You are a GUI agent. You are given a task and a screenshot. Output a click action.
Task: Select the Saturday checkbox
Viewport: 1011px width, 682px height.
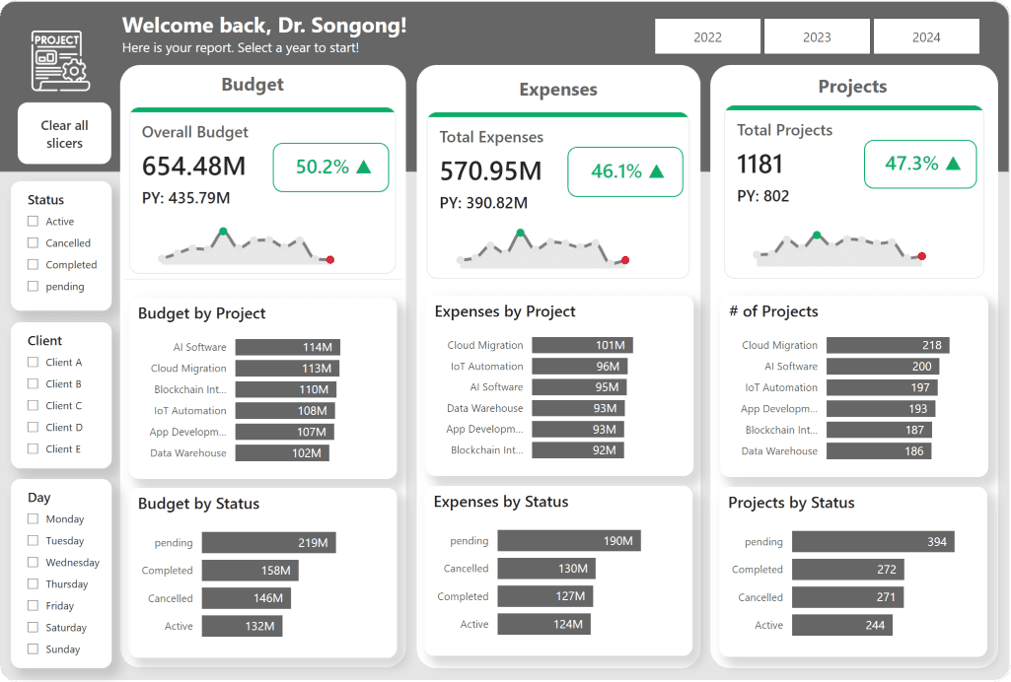coord(33,628)
